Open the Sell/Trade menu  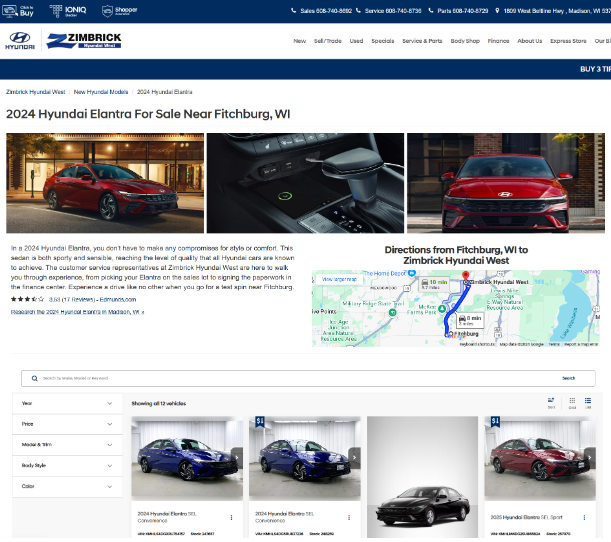tap(328, 41)
